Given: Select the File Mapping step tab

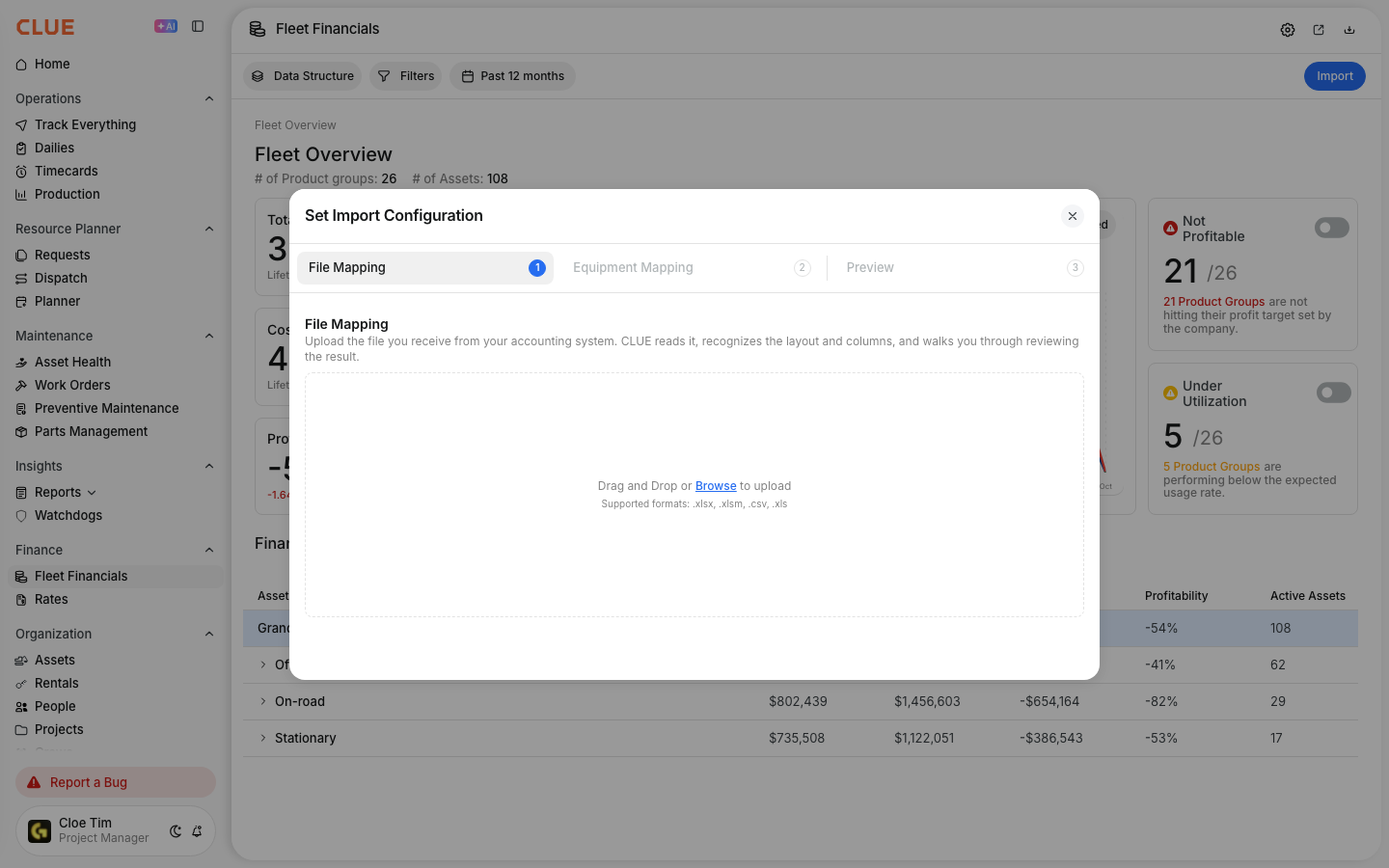Looking at the screenshot, I should (425, 268).
